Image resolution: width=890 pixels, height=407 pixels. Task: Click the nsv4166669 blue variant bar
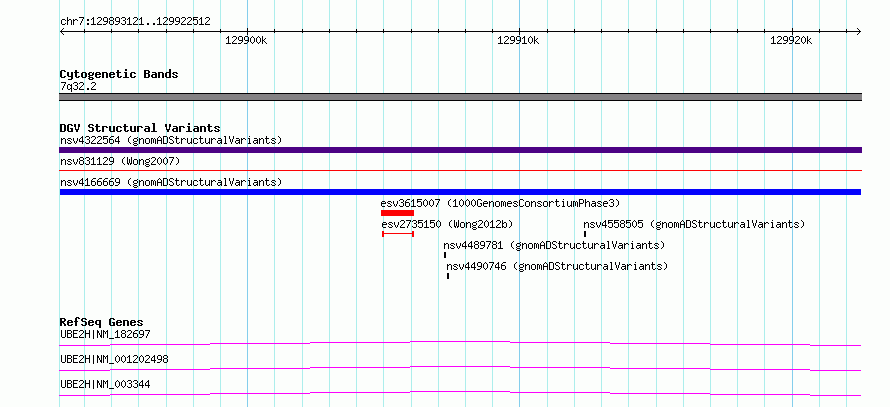(x=460, y=192)
